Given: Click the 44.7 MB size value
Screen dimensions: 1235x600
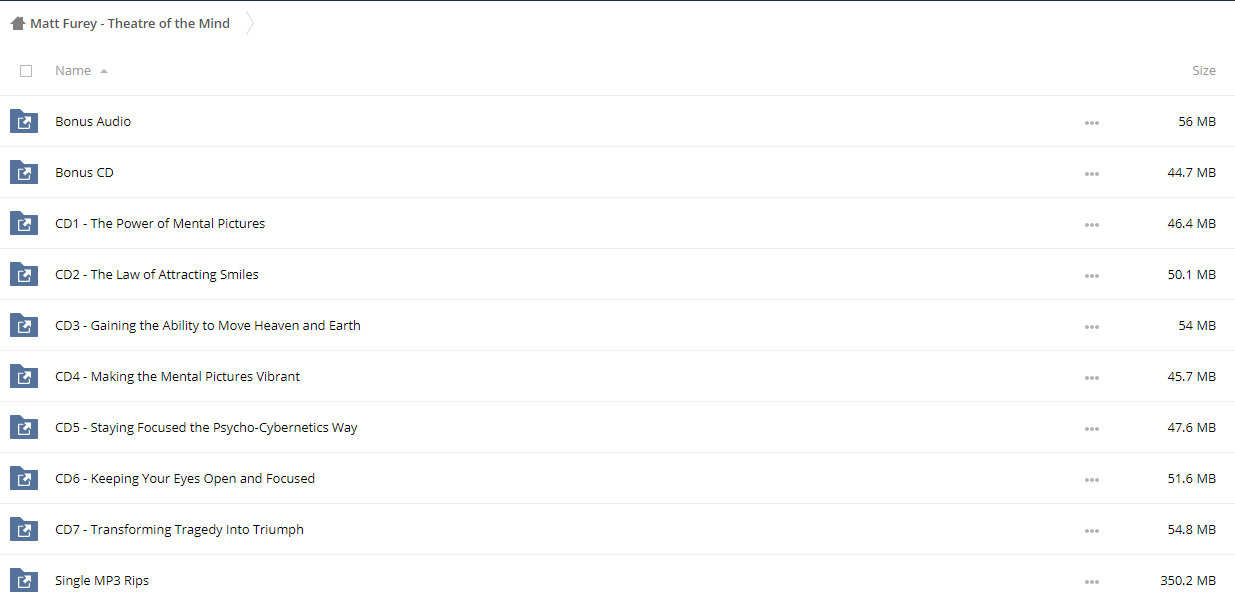Looking at the screenshot, I should point(1192,172).
